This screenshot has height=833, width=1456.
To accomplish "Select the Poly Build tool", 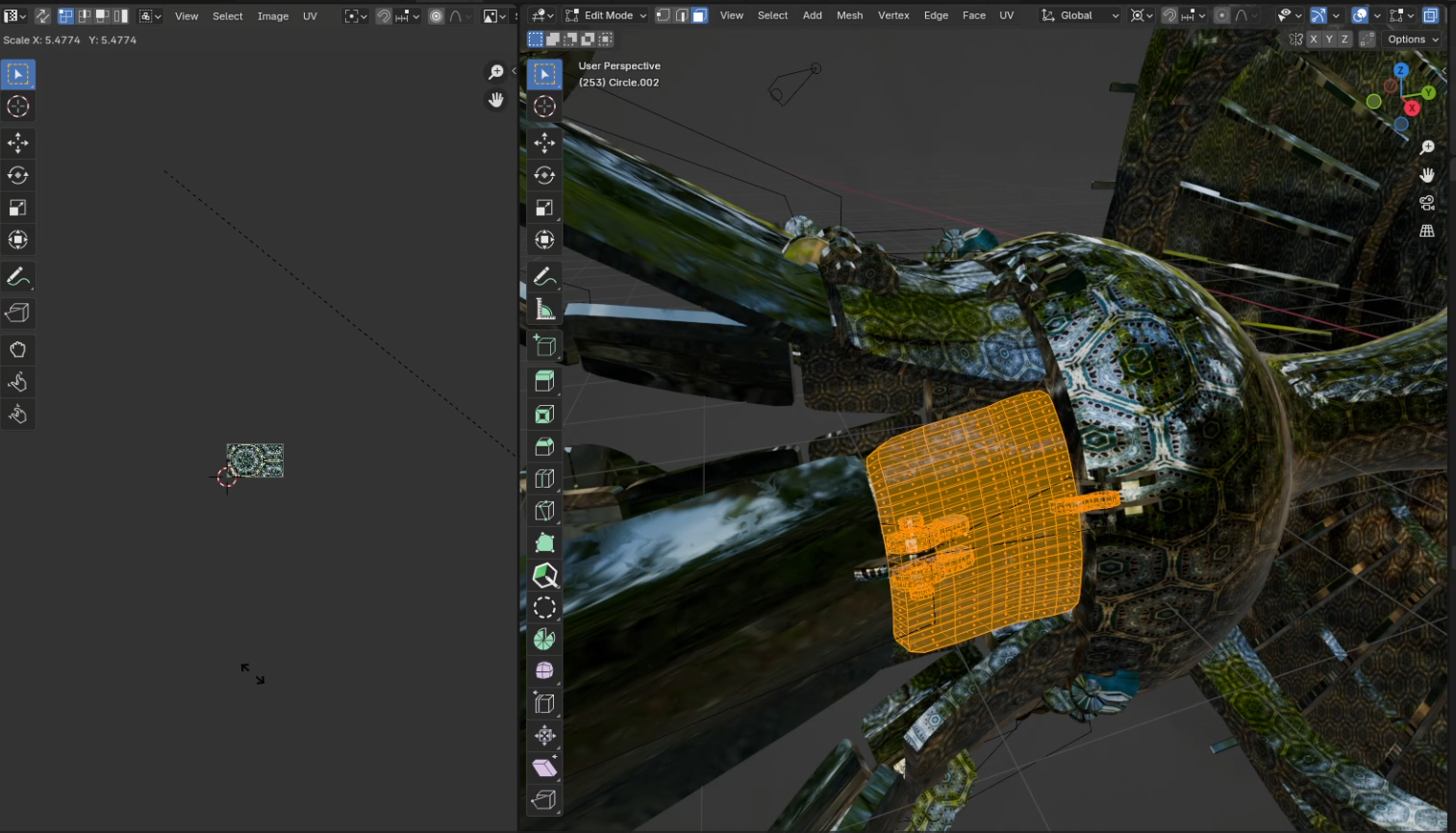I will point(544,543).
